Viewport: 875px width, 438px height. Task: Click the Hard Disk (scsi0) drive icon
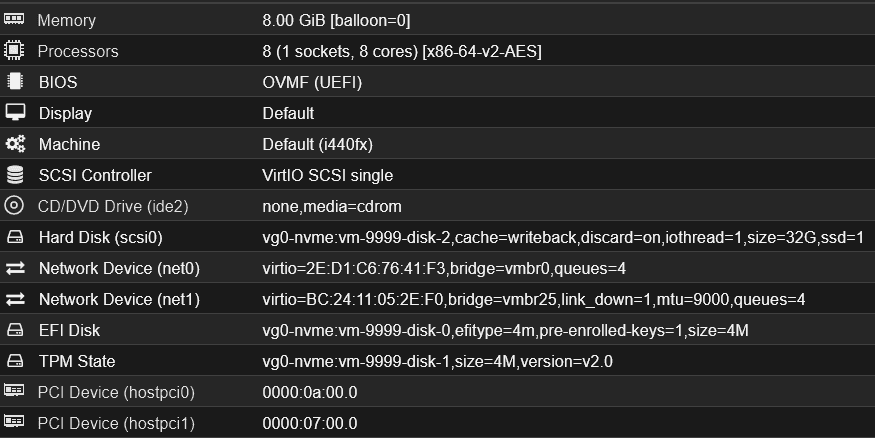tap(14, 237)
